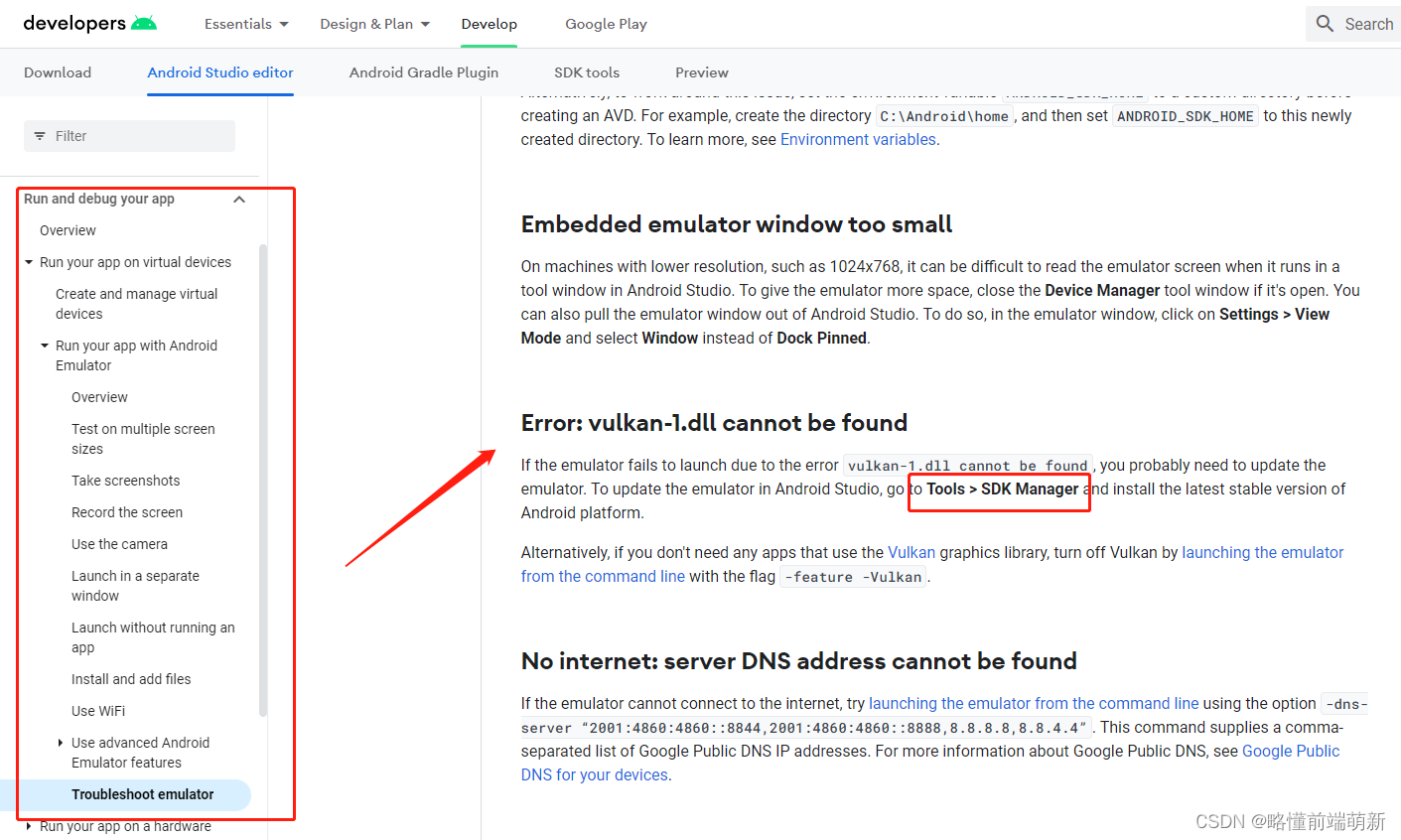Open the Google Play menu item

click(606, 23)
